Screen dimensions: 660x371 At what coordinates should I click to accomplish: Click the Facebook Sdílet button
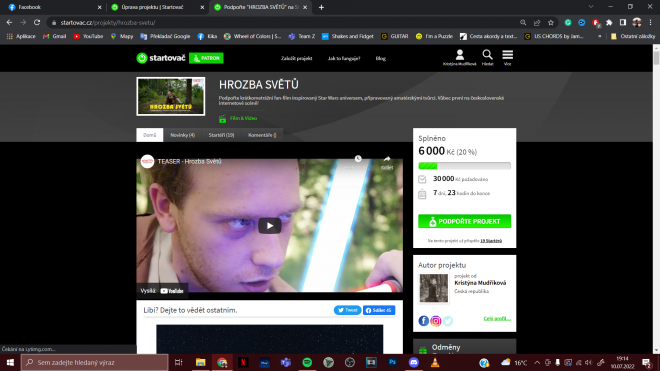(379, 310)
